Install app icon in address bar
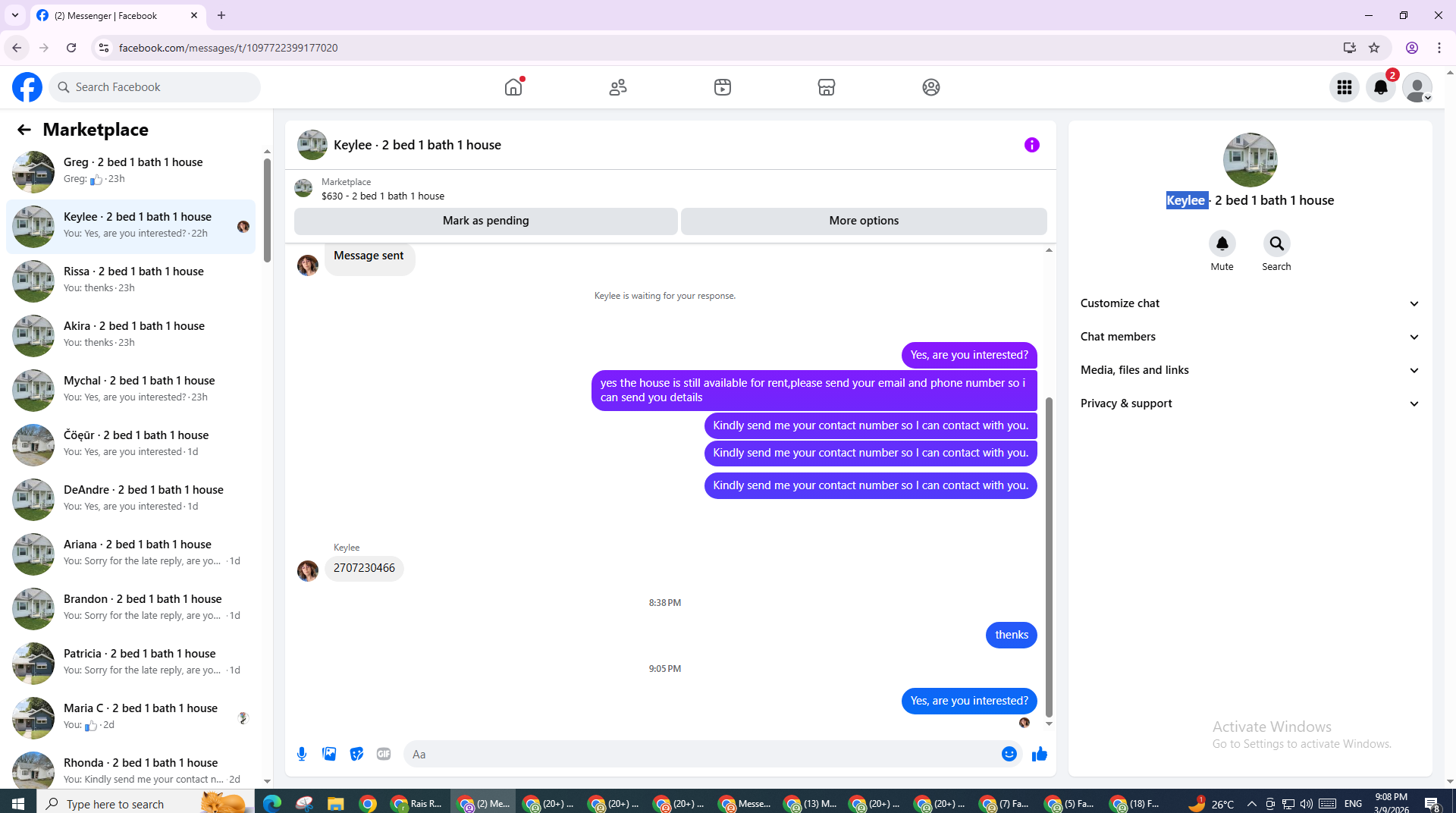The height and width of the screenshot is (813, 1456). pyautogui.click(x=1349, y=48)
